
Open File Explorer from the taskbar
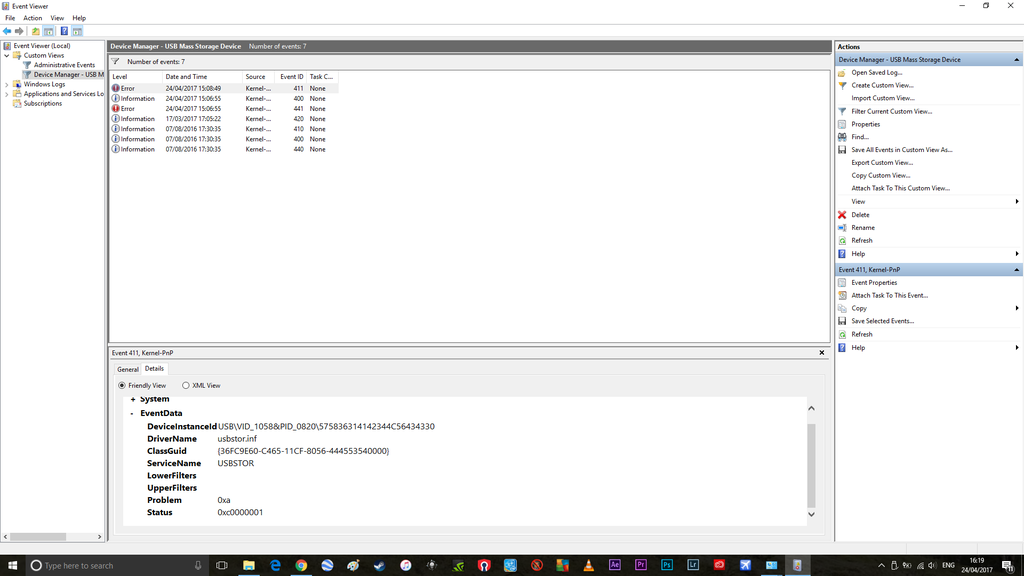249,566
